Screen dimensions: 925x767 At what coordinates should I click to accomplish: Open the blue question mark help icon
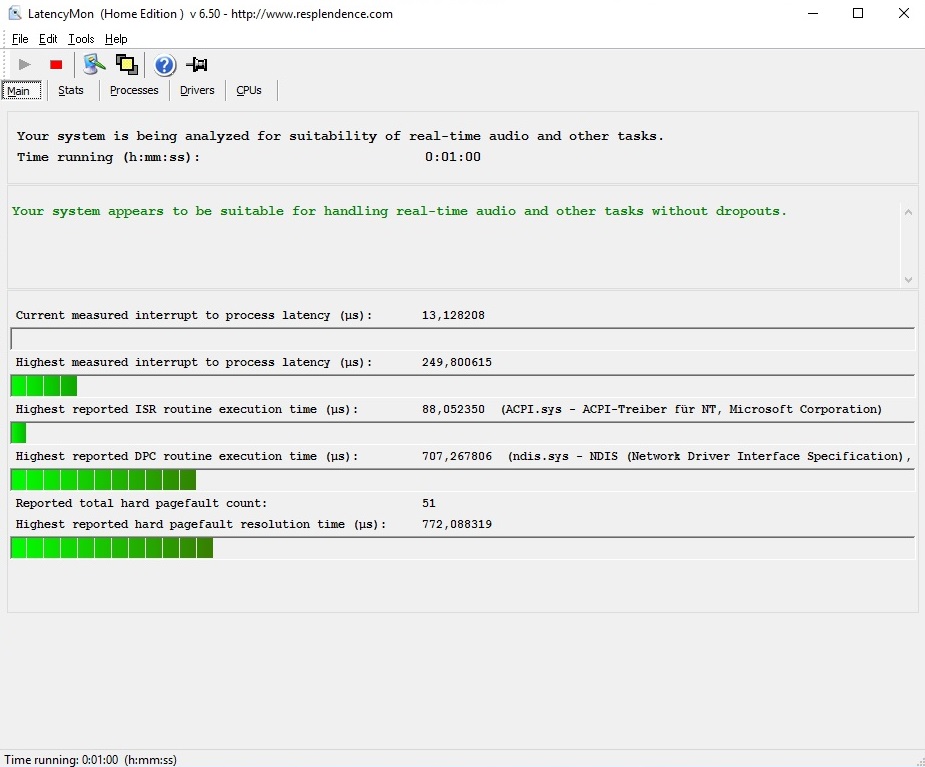(165, 65)
